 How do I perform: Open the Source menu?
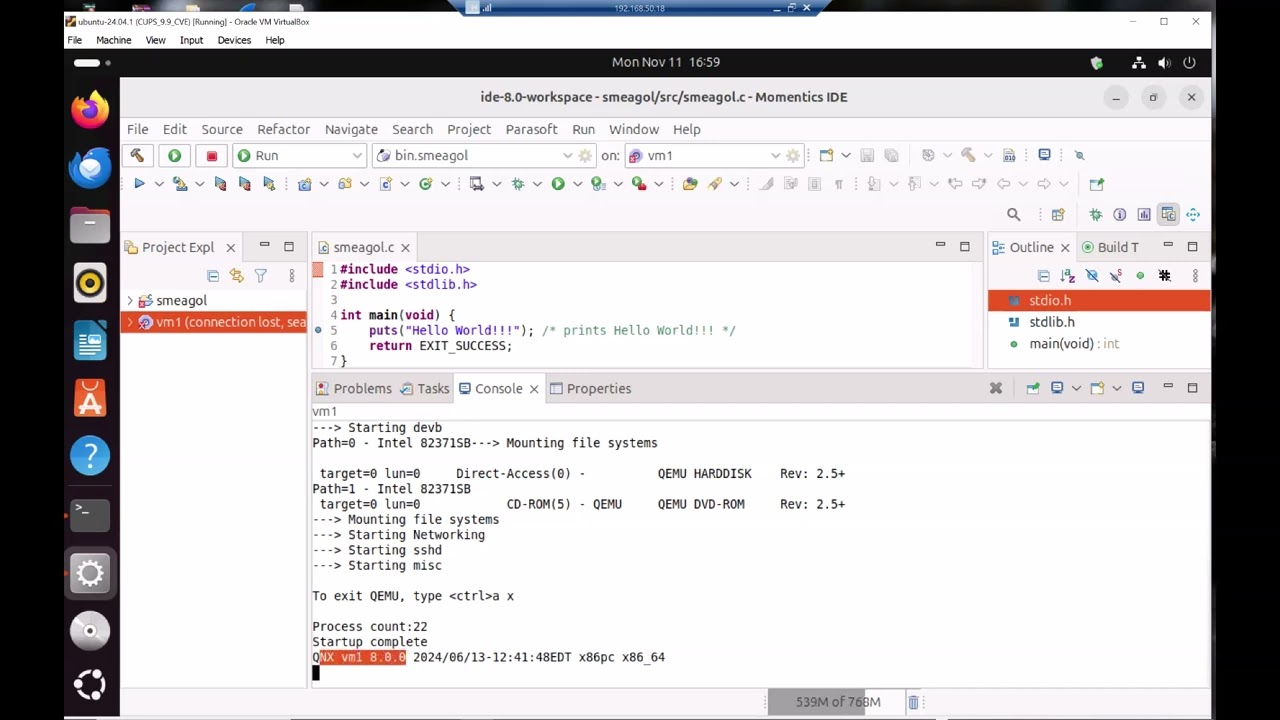222,129
